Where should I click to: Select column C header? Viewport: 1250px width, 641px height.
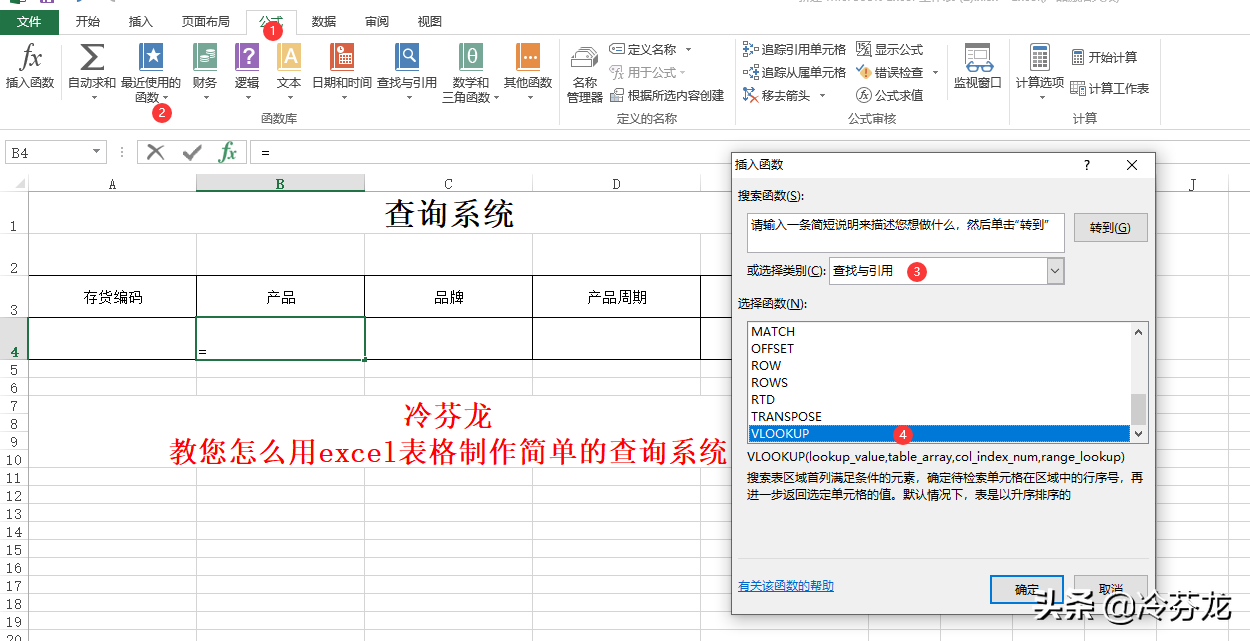(x=448, y=183)
